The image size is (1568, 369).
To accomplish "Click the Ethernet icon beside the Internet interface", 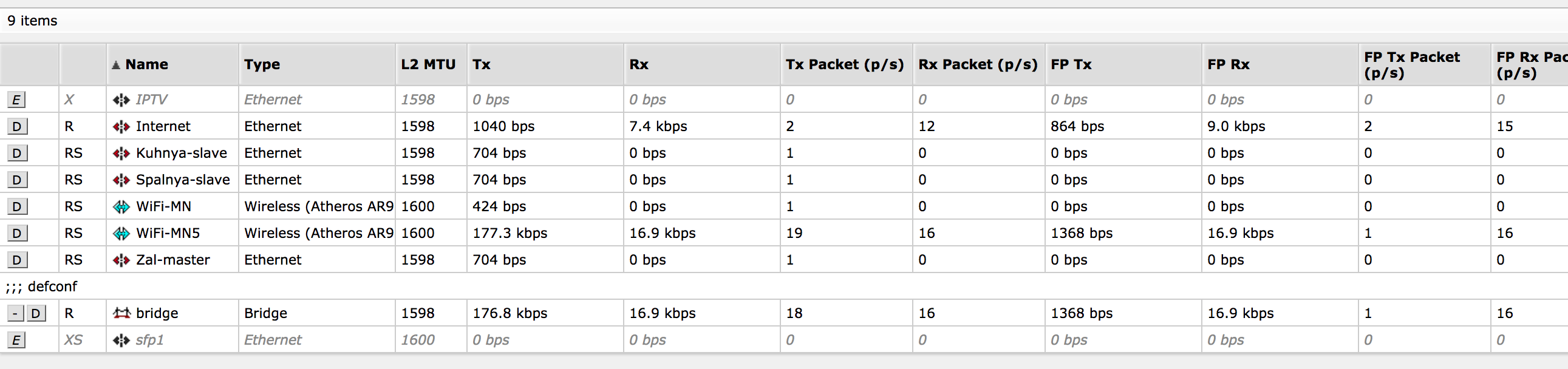I will (121, 126).
